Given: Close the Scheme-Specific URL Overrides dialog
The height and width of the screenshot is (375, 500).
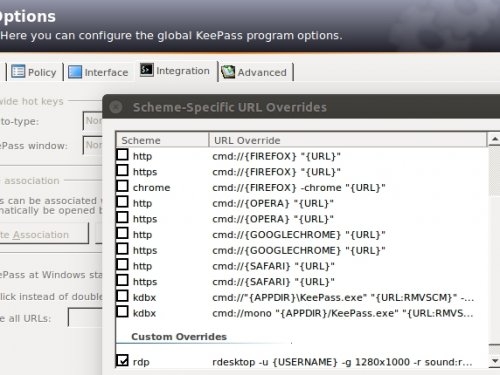Looking at the screenshot, I should pyautogui.click(x=116, y=107).
